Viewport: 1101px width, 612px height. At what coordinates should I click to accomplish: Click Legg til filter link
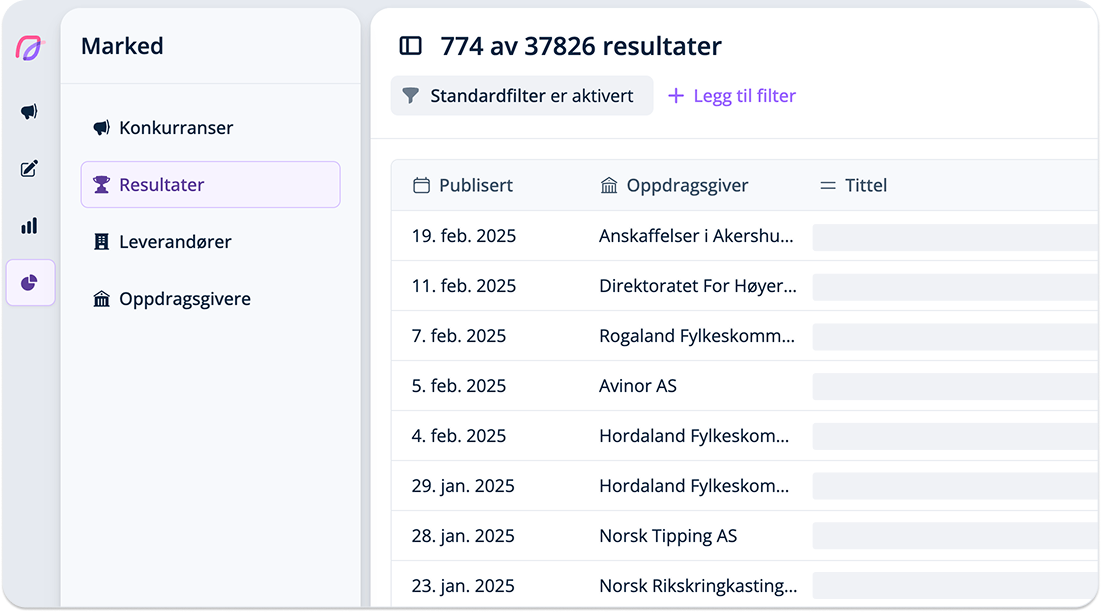[x=744, y=96]
